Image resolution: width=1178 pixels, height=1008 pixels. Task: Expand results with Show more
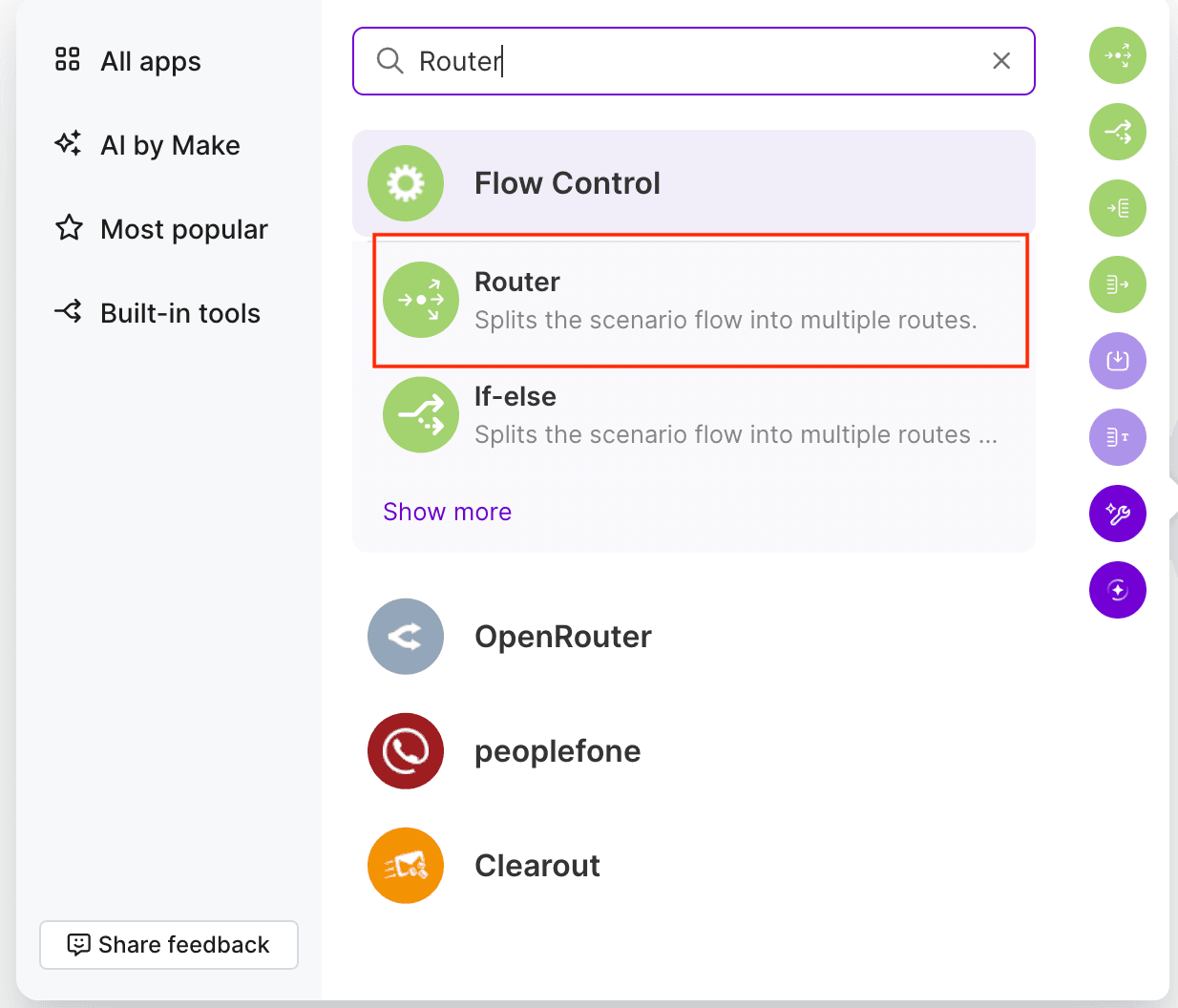click(x=447, y=512)
